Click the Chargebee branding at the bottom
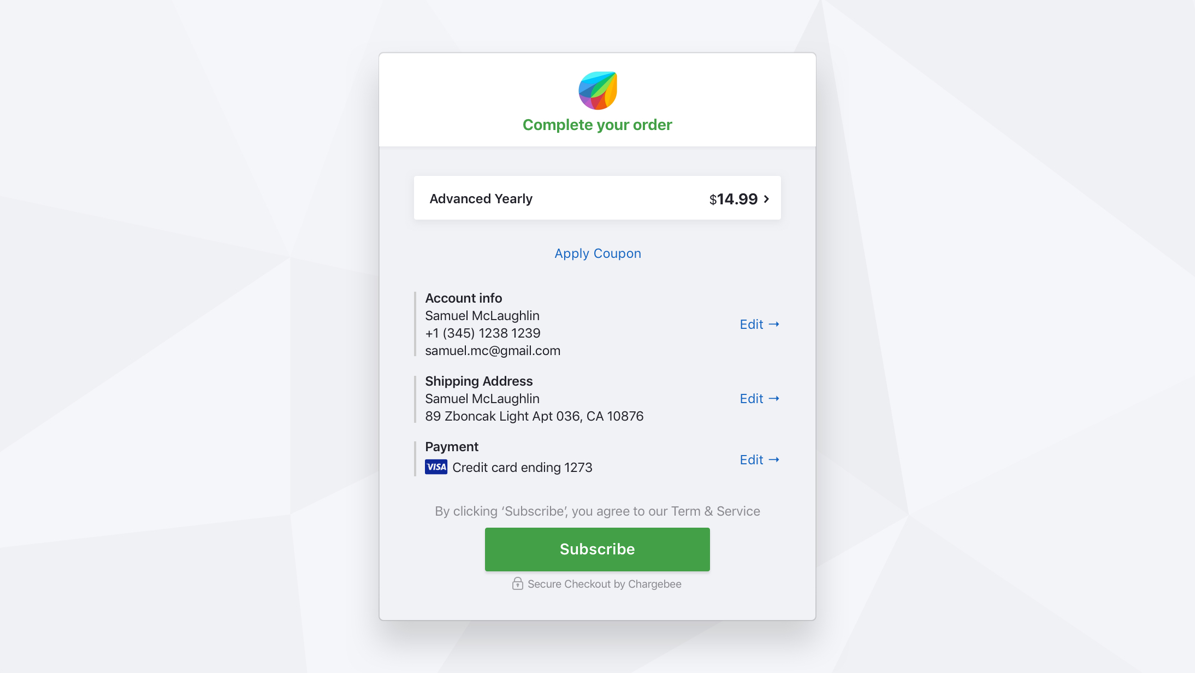The width and height of the screenshot is (1195, 673). click(x=655, y=584)
